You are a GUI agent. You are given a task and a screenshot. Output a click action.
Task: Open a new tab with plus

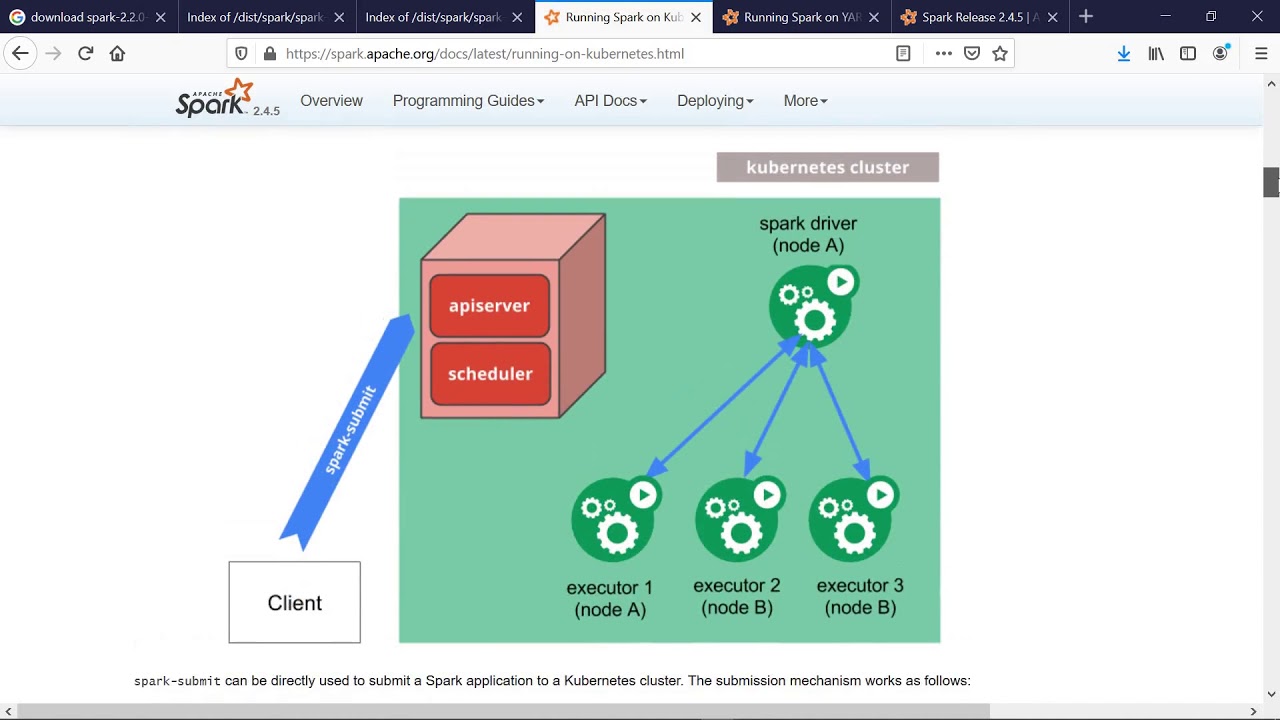tap(1086, 17)
